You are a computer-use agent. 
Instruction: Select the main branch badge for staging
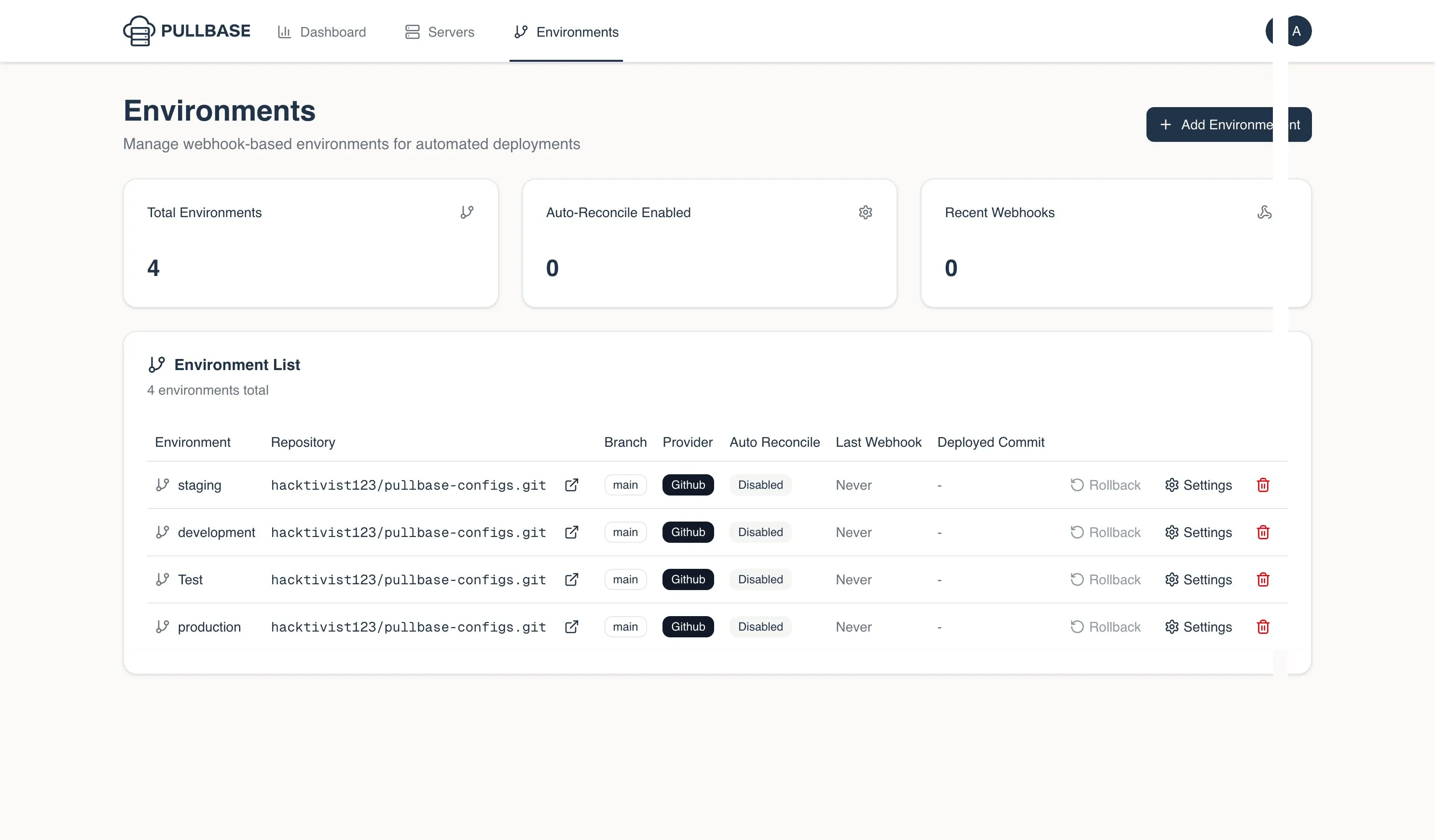pos(625,484)
